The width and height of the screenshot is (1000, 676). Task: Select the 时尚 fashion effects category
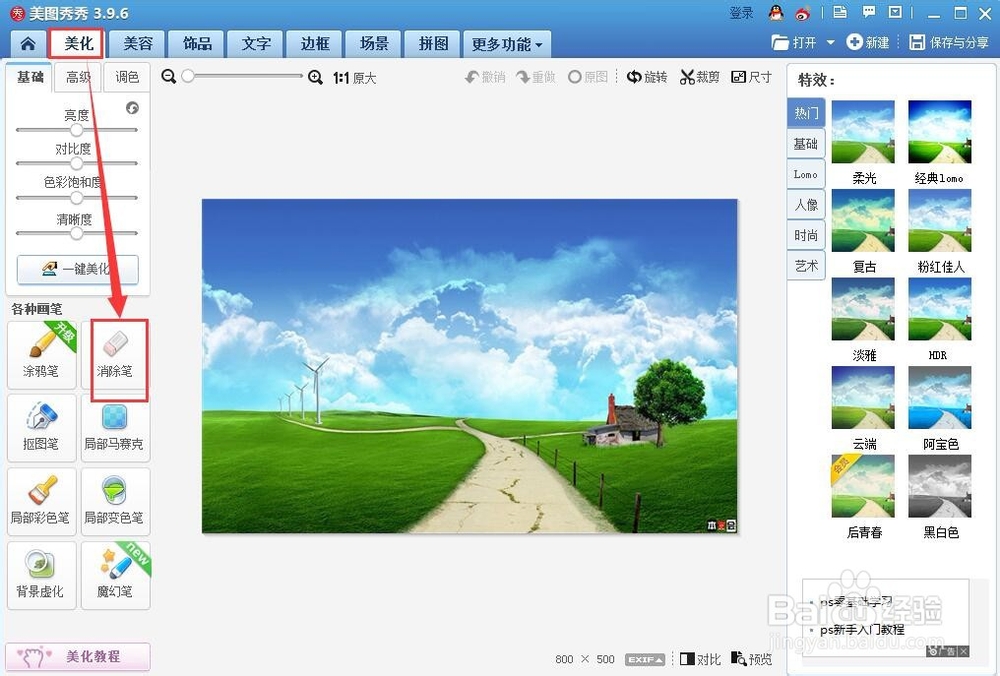806,235
